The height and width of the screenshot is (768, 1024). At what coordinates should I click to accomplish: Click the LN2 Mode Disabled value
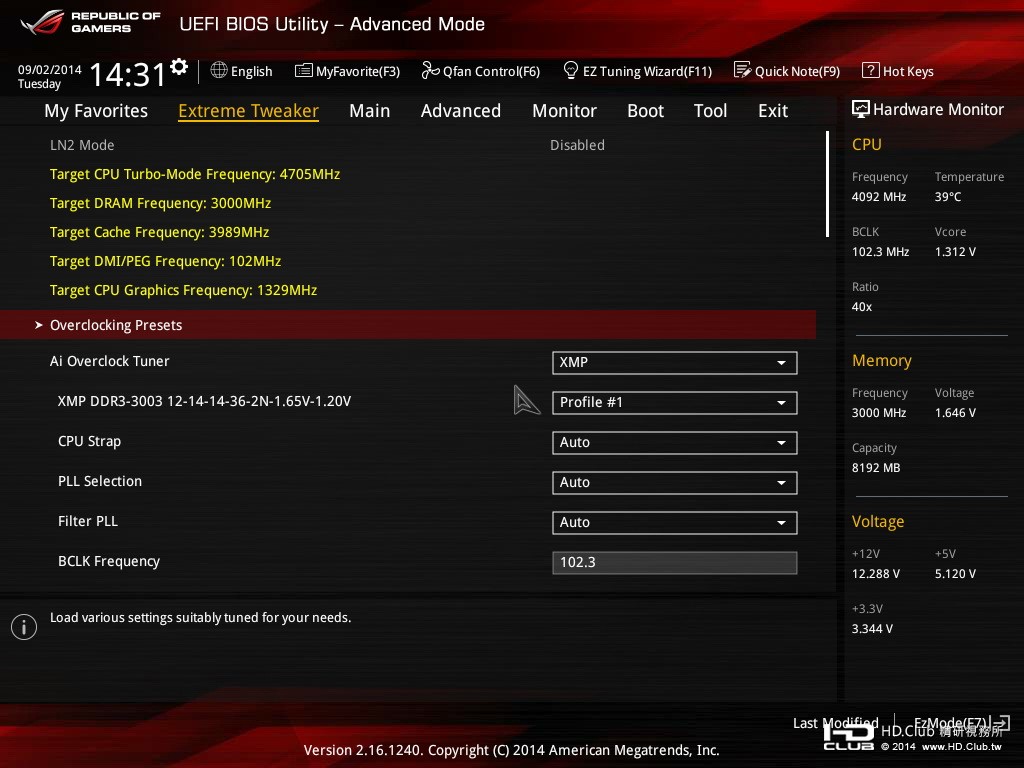(577, 145)
